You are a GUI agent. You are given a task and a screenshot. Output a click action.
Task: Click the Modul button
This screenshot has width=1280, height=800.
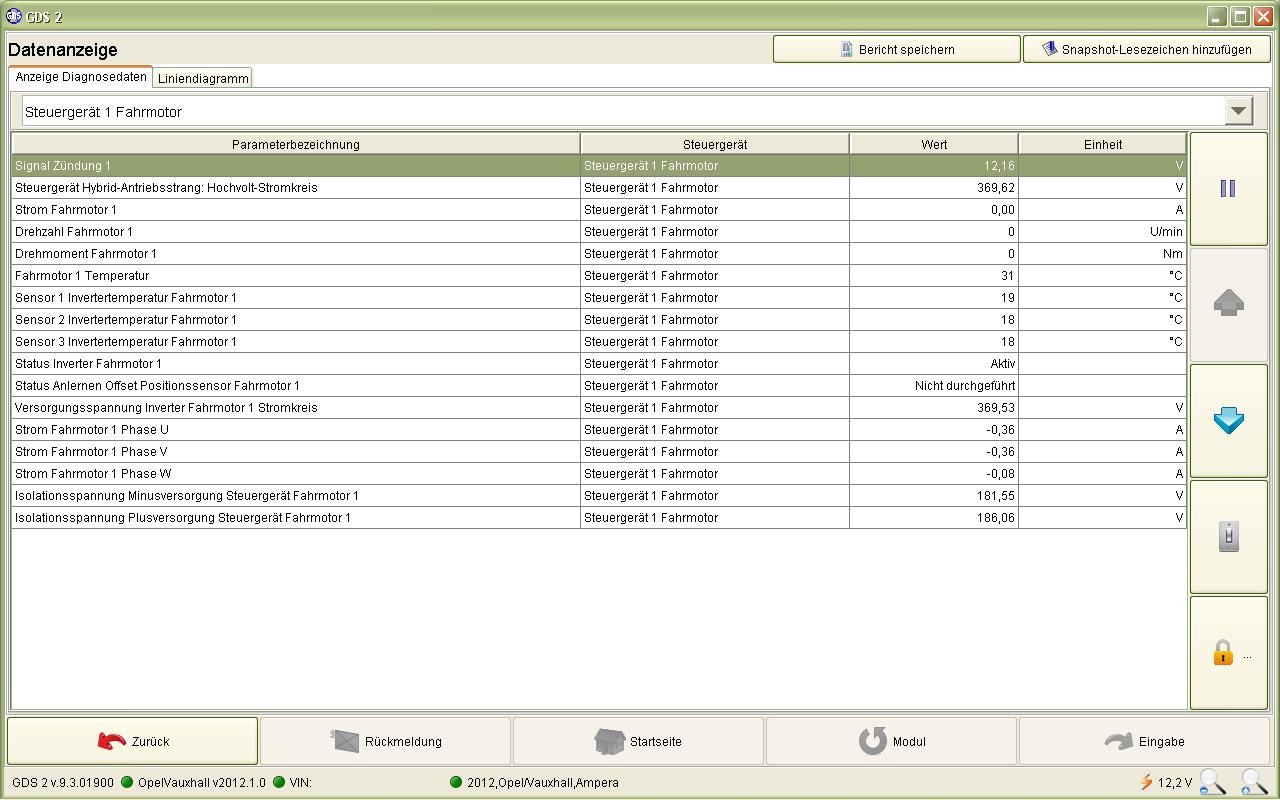coord(891,741)
